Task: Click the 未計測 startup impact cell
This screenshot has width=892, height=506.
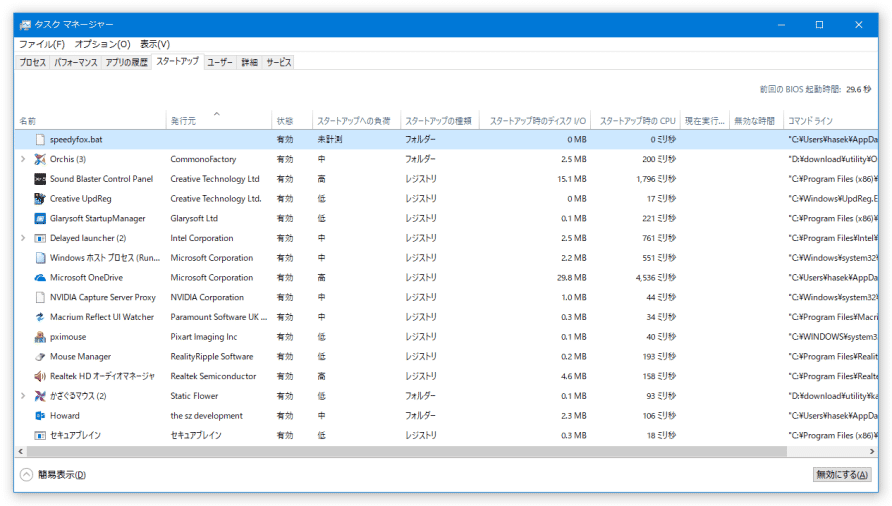Action: [329, 139]
